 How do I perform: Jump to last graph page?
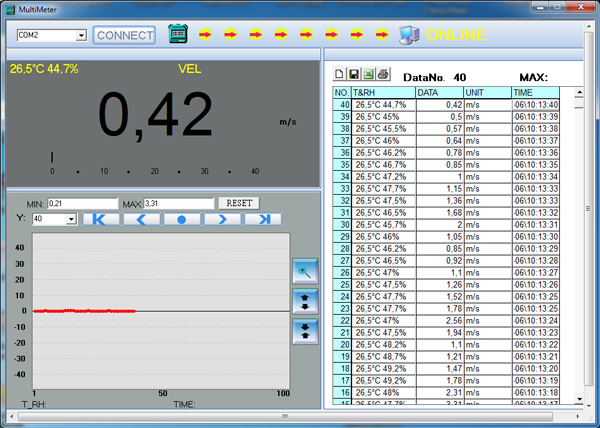(x=263, y=219)
